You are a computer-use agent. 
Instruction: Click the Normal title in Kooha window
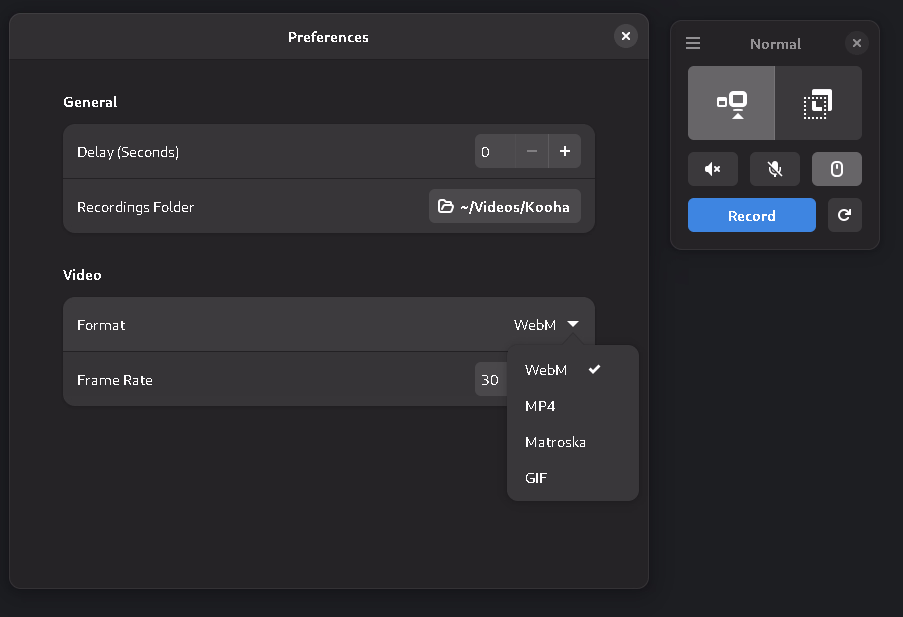point(775,44)
